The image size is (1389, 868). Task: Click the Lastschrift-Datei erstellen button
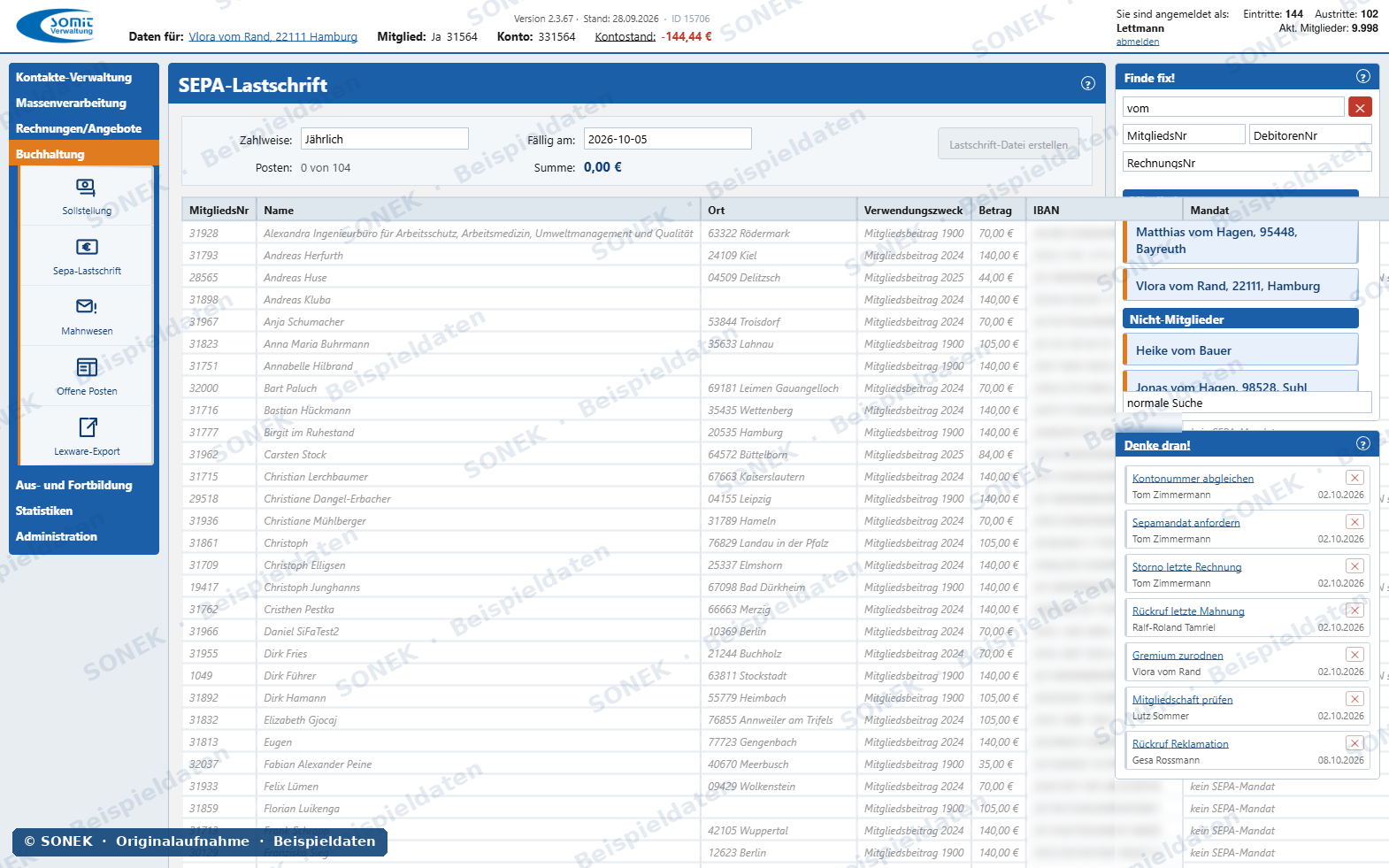pyautogui.click(x=1009, y=144)
